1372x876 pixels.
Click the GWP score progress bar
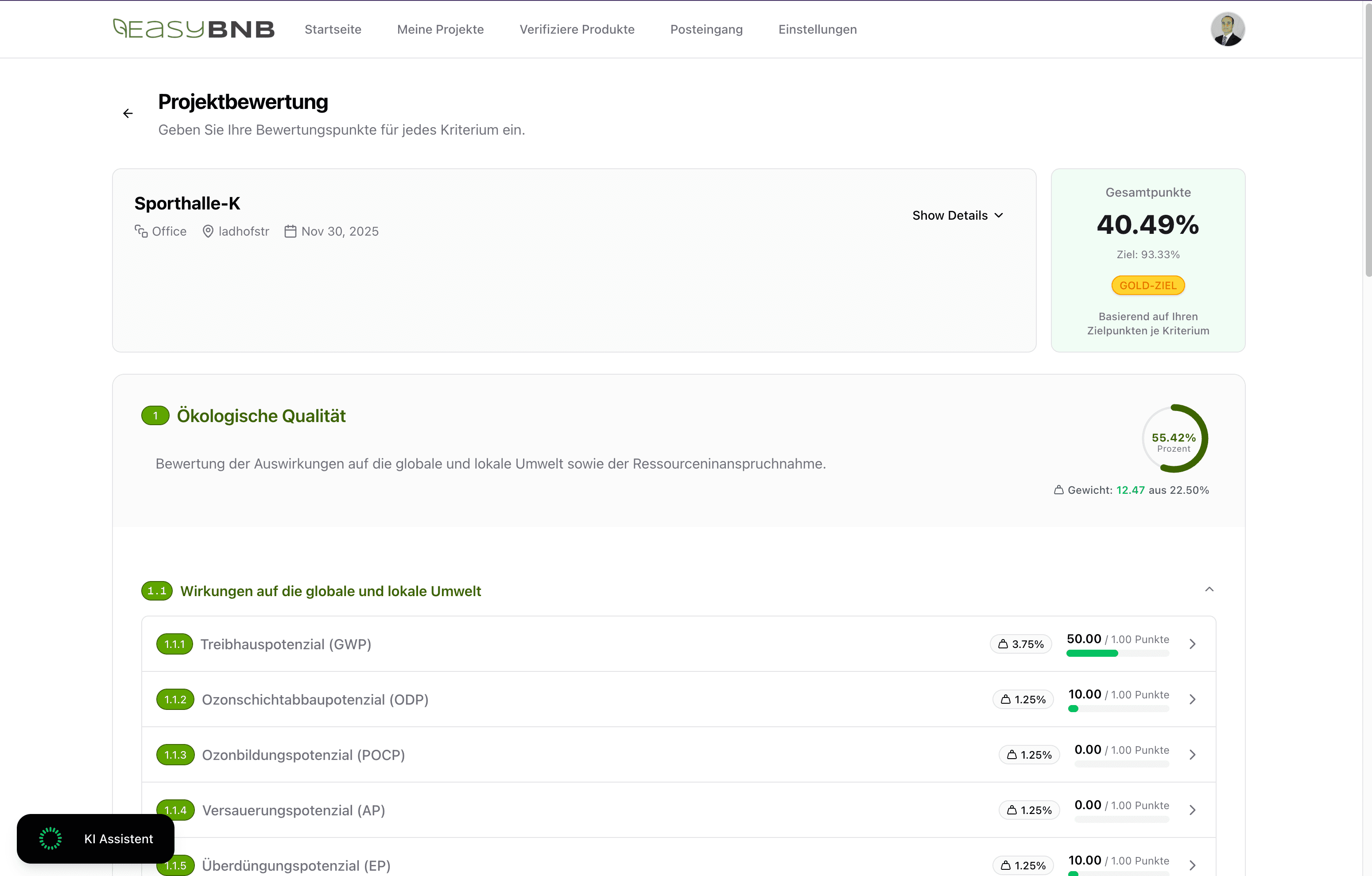[1117, 654]
